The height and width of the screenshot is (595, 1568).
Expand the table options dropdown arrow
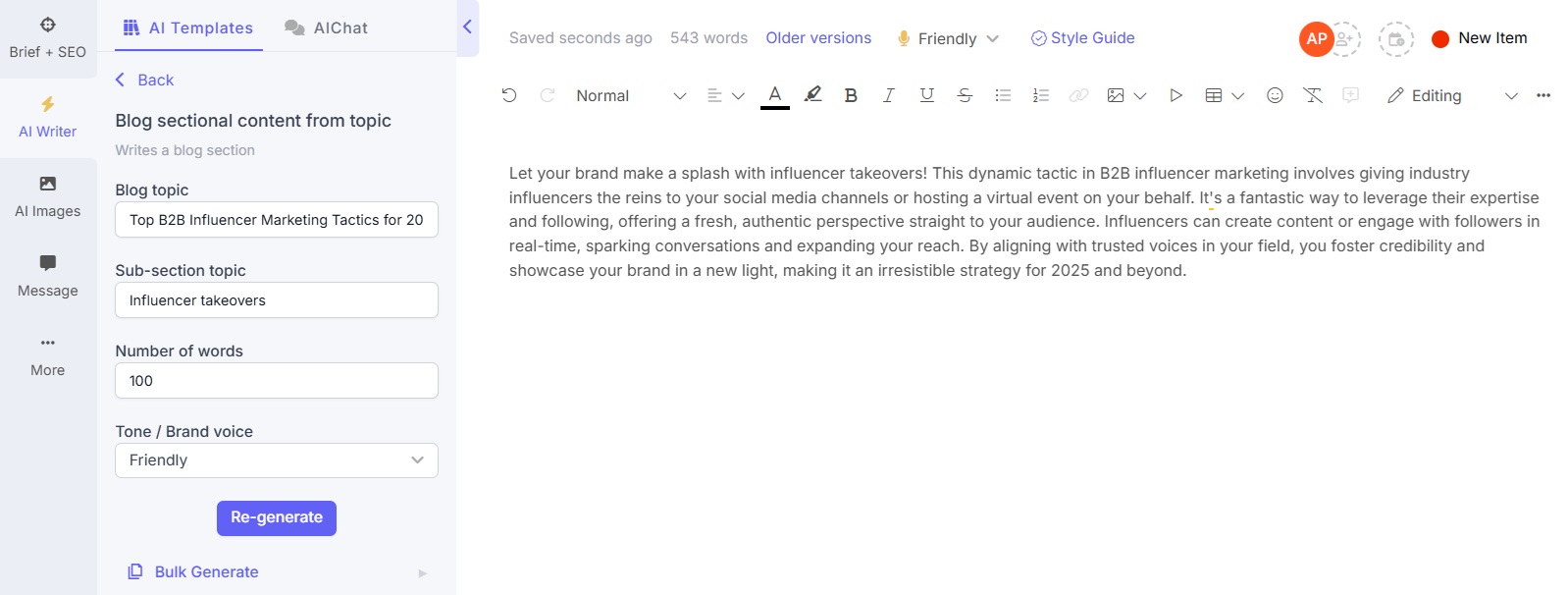pyautogui.click(x=1238, y=96)
